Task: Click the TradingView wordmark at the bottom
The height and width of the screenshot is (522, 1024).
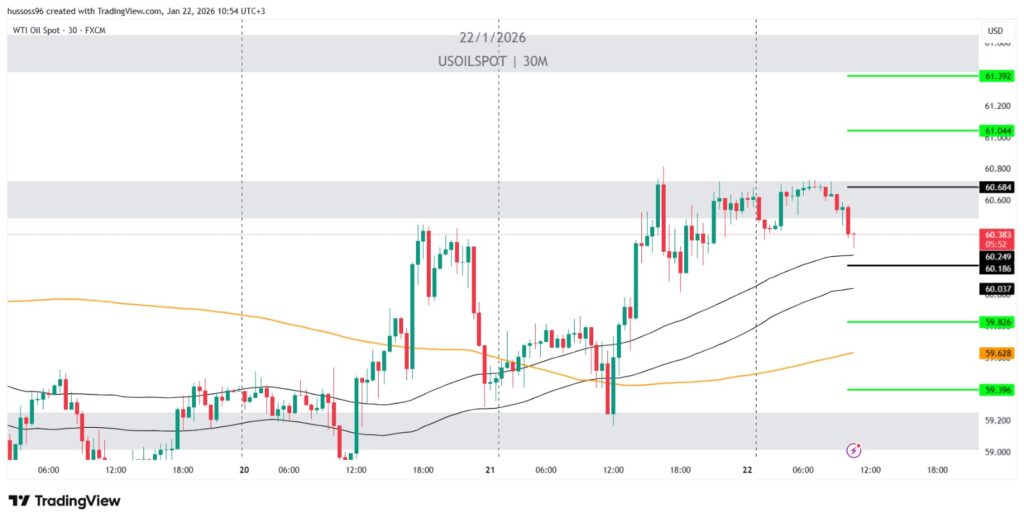Action: [76, 500]
